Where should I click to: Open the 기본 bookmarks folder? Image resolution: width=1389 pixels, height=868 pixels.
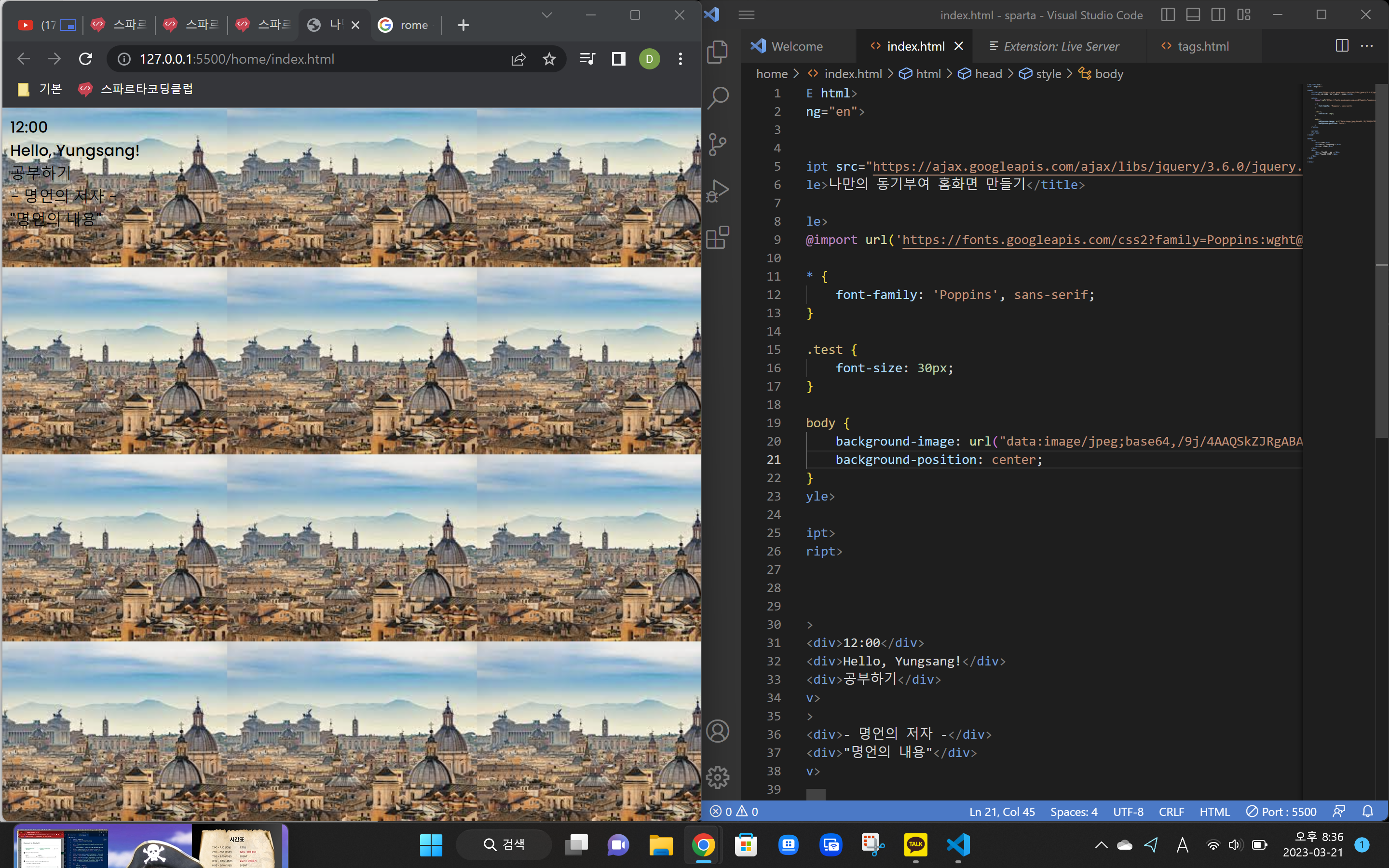40,89
